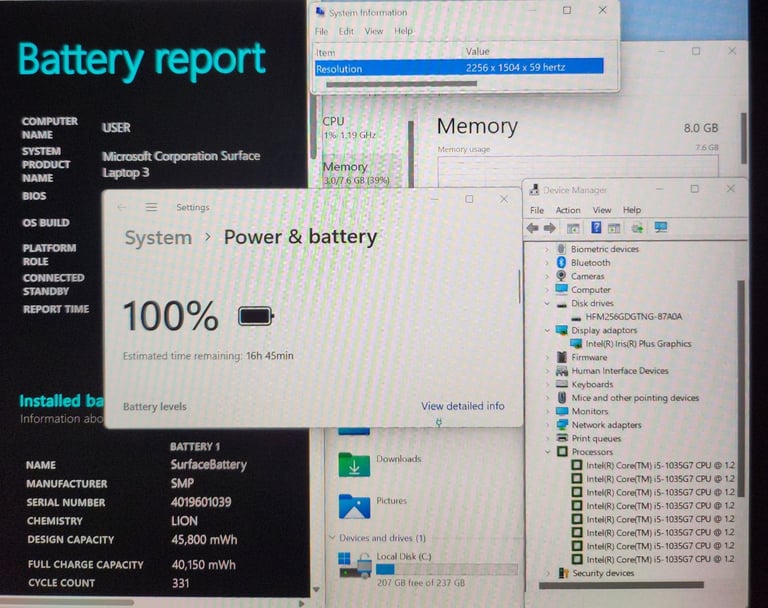The height and width of the screenshot is (608, 768).
Task: Open Edit menu in System Information
Action: click(x=346, y=31)
